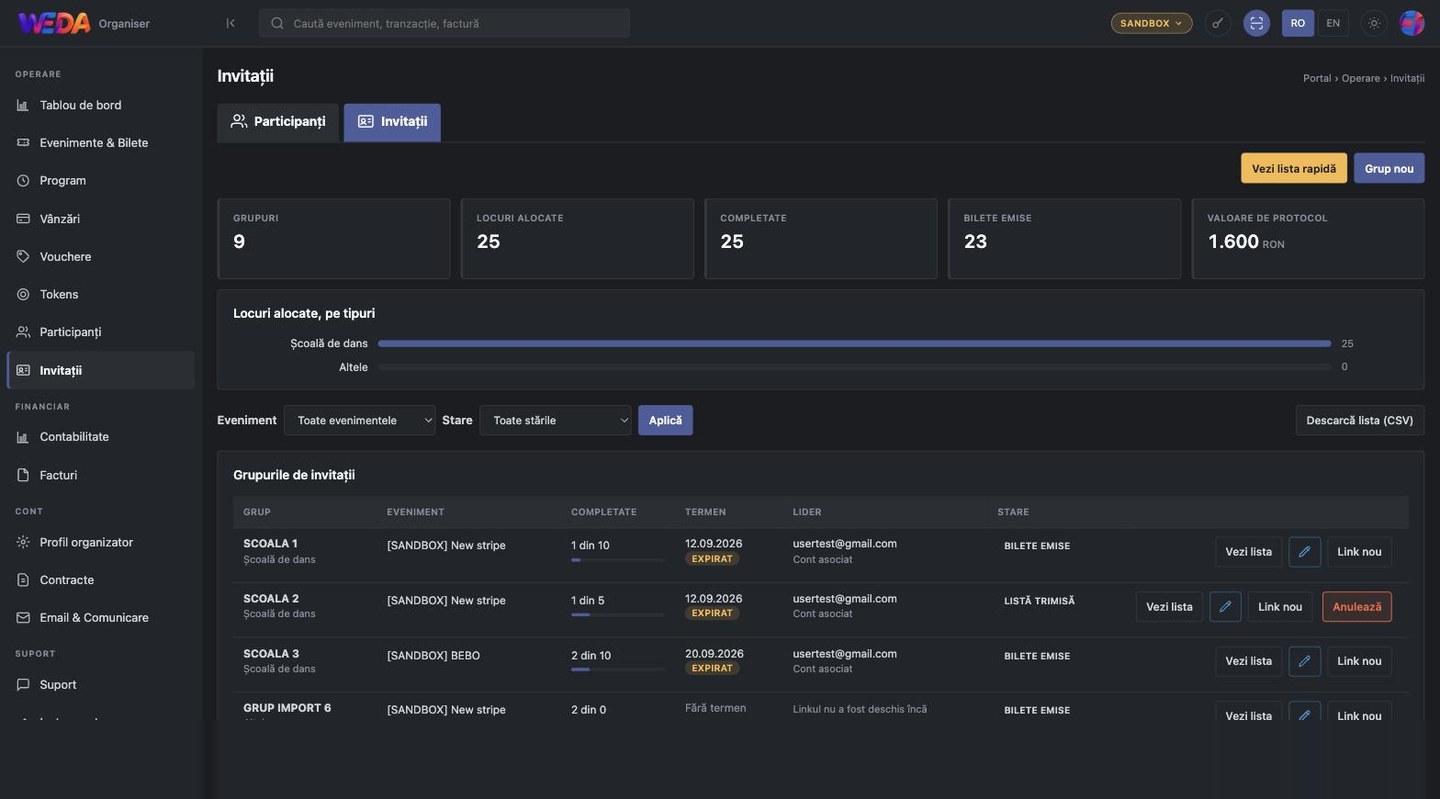The height and width of the screenshot is (799, 1440).
Task: Open Contracte in the sidebar
Action: click(x=100, y=580)
